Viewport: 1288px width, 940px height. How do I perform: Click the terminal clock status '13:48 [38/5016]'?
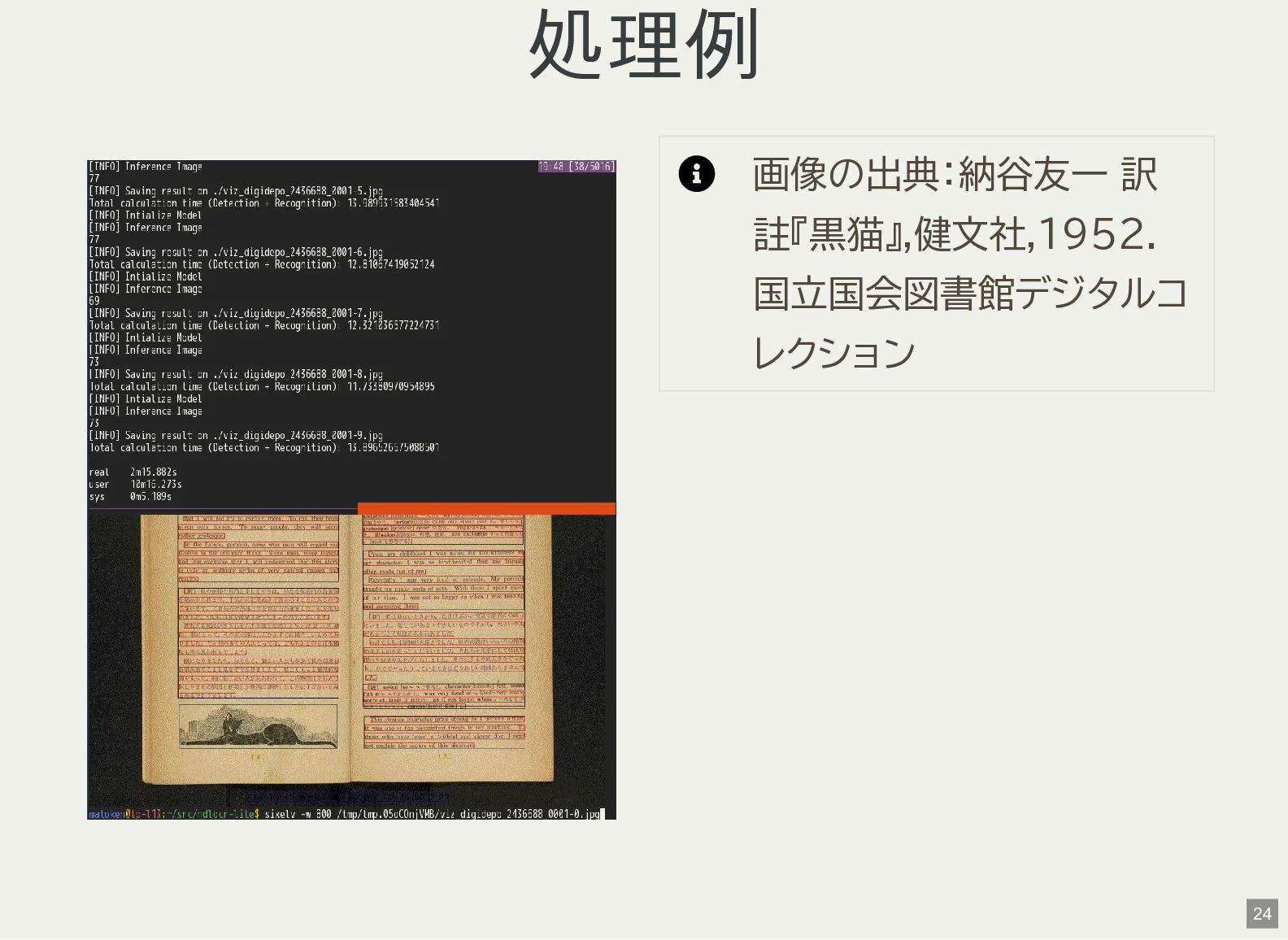(x=577, y=167)
